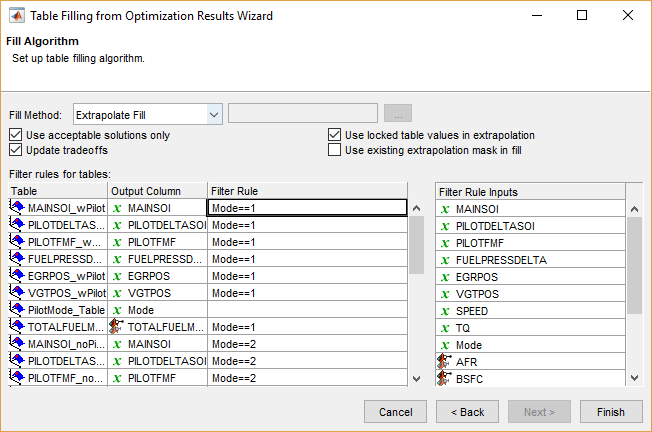Click the AFR model icon in inputs

pos(445,361)
